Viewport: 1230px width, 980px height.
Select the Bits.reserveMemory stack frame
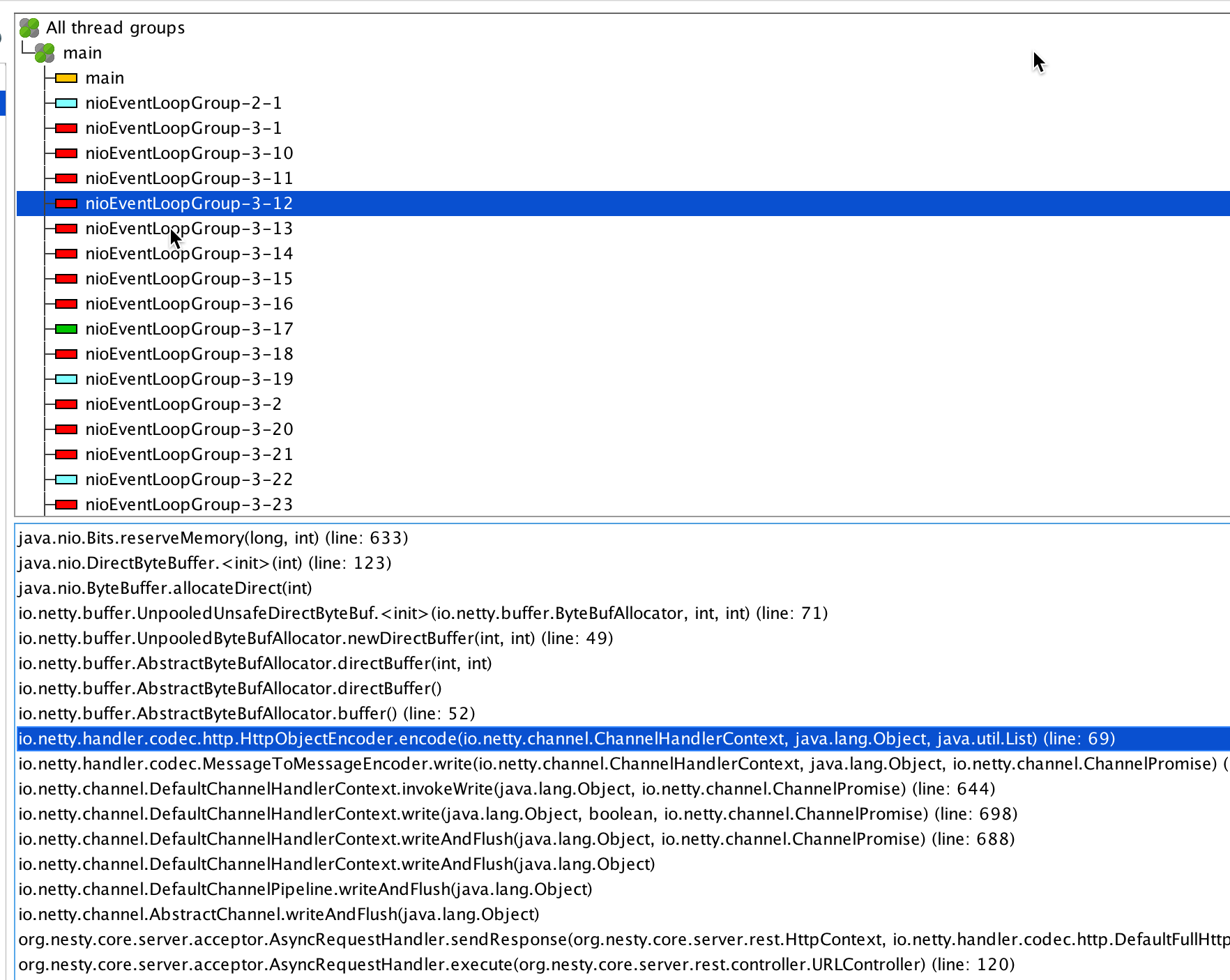213,538
